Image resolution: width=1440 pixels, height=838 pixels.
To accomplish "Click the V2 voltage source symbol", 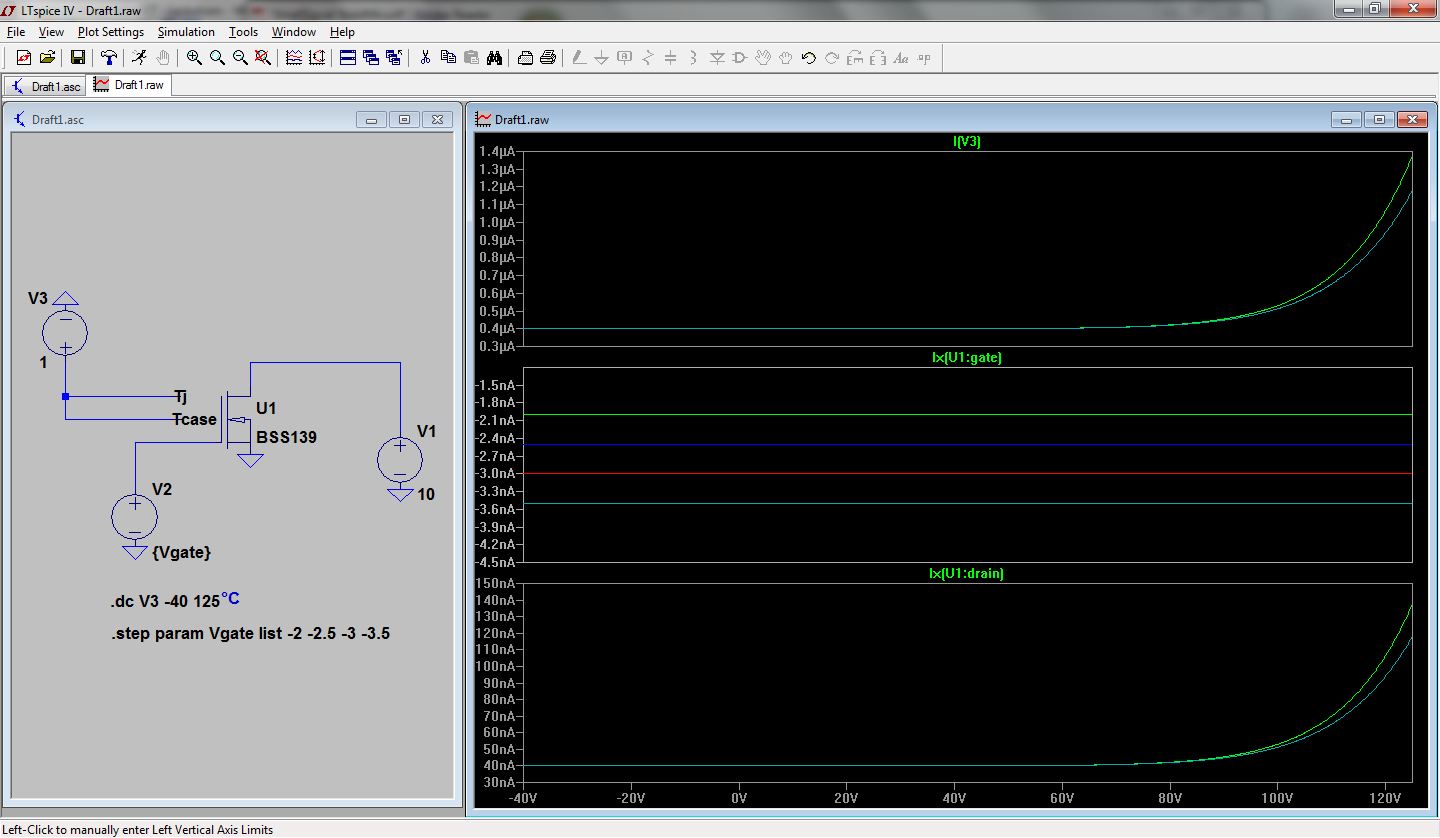I will (134, 517).
